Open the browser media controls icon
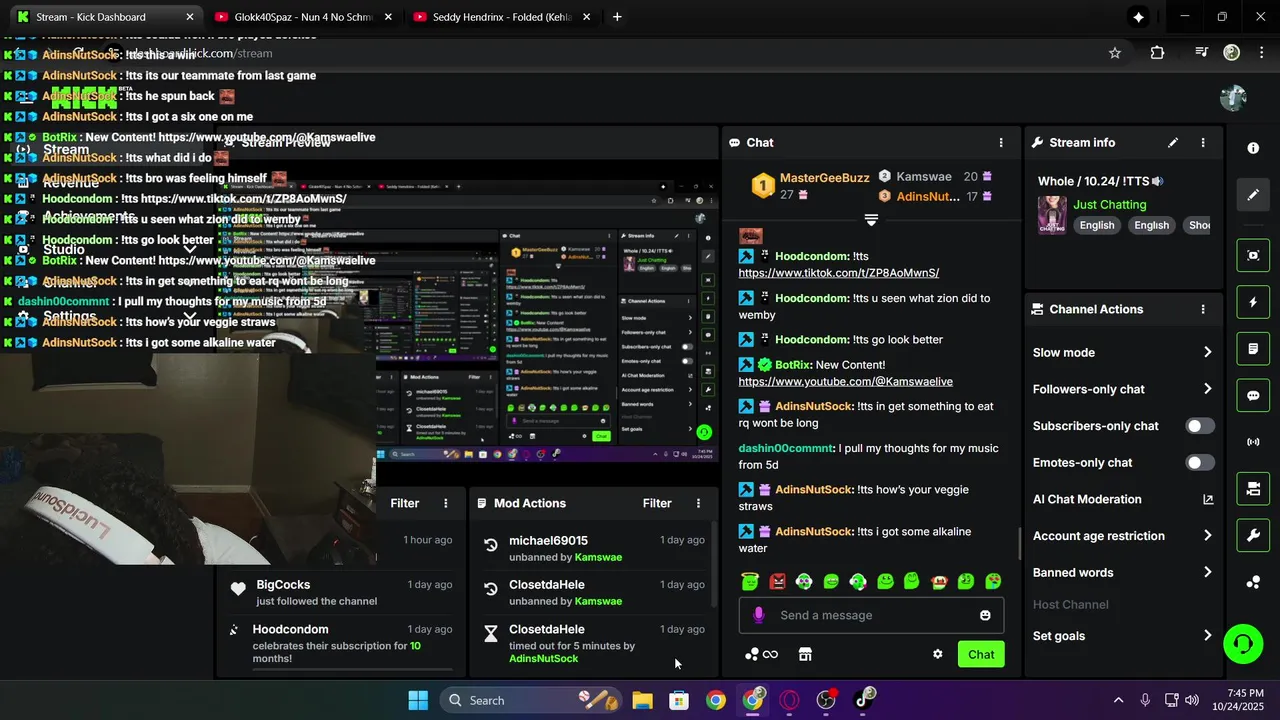The image size is (1280, 720). point(1201,53)
